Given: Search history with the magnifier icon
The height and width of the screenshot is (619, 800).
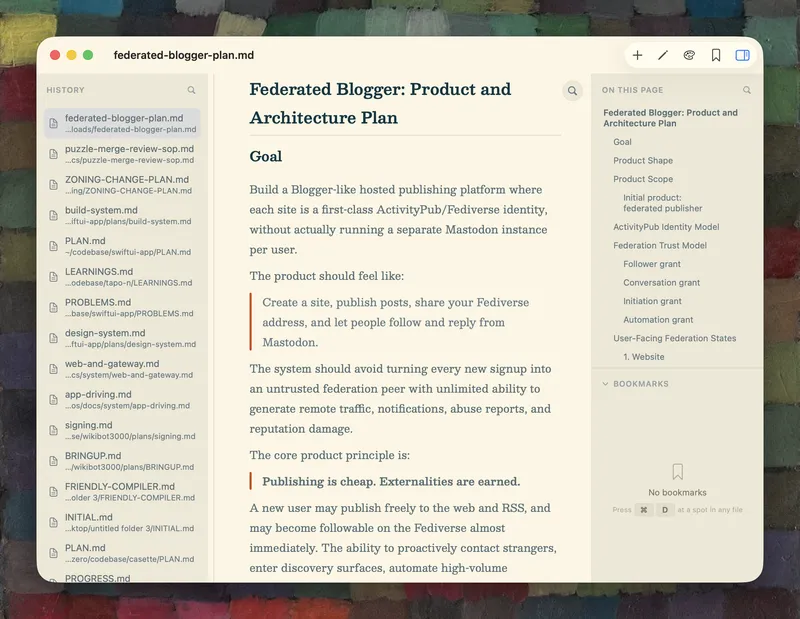Looking at the screenshot, I should 191,90.
